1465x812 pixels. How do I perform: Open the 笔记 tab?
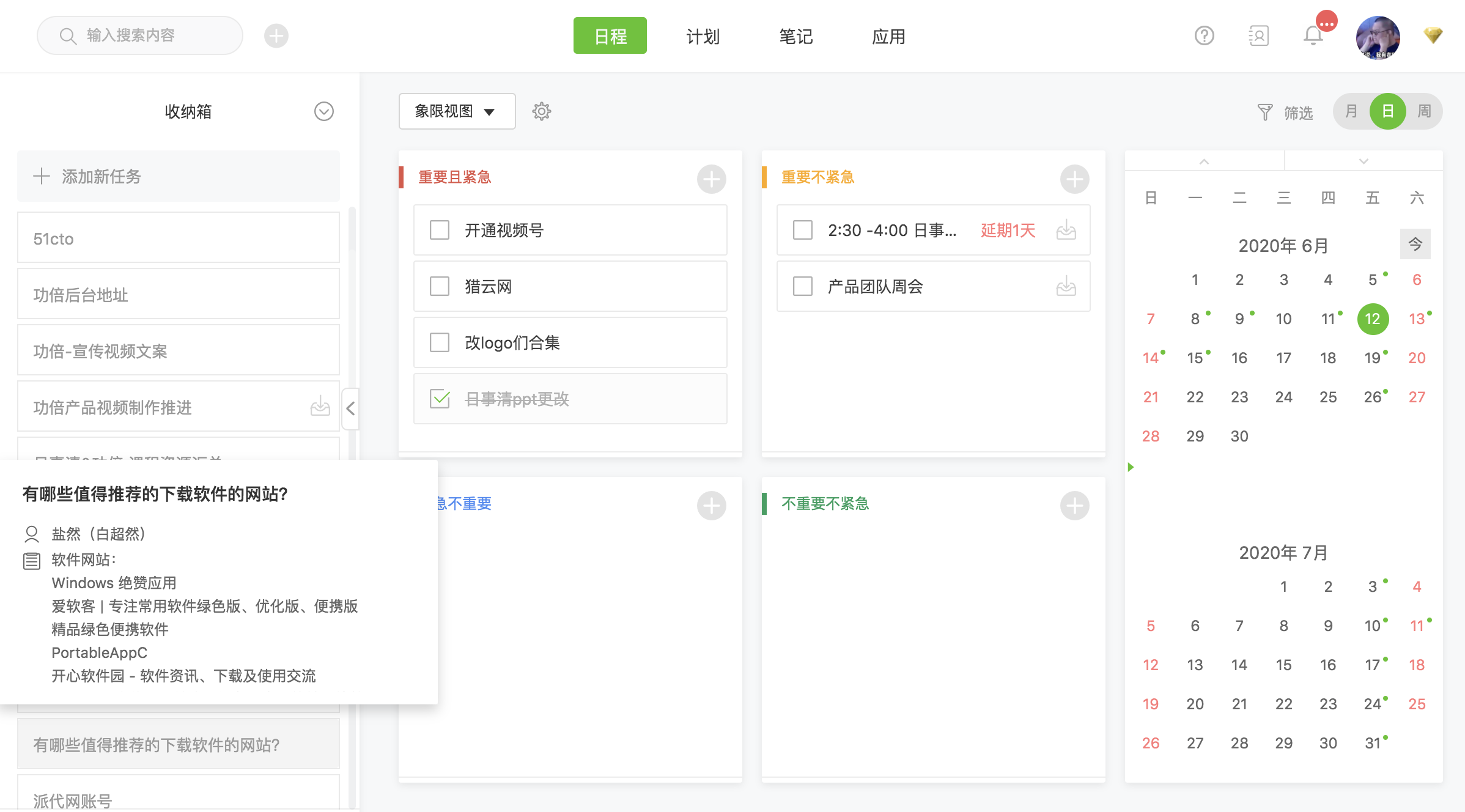[x=795, y=36]
